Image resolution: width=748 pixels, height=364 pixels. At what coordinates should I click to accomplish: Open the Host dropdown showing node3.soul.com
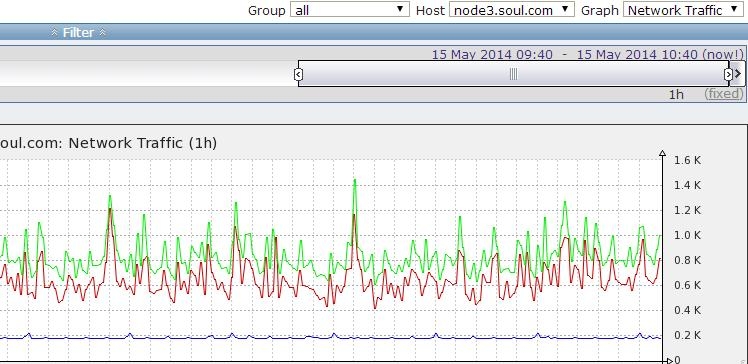pyautogui.click(x=511, y=10)
